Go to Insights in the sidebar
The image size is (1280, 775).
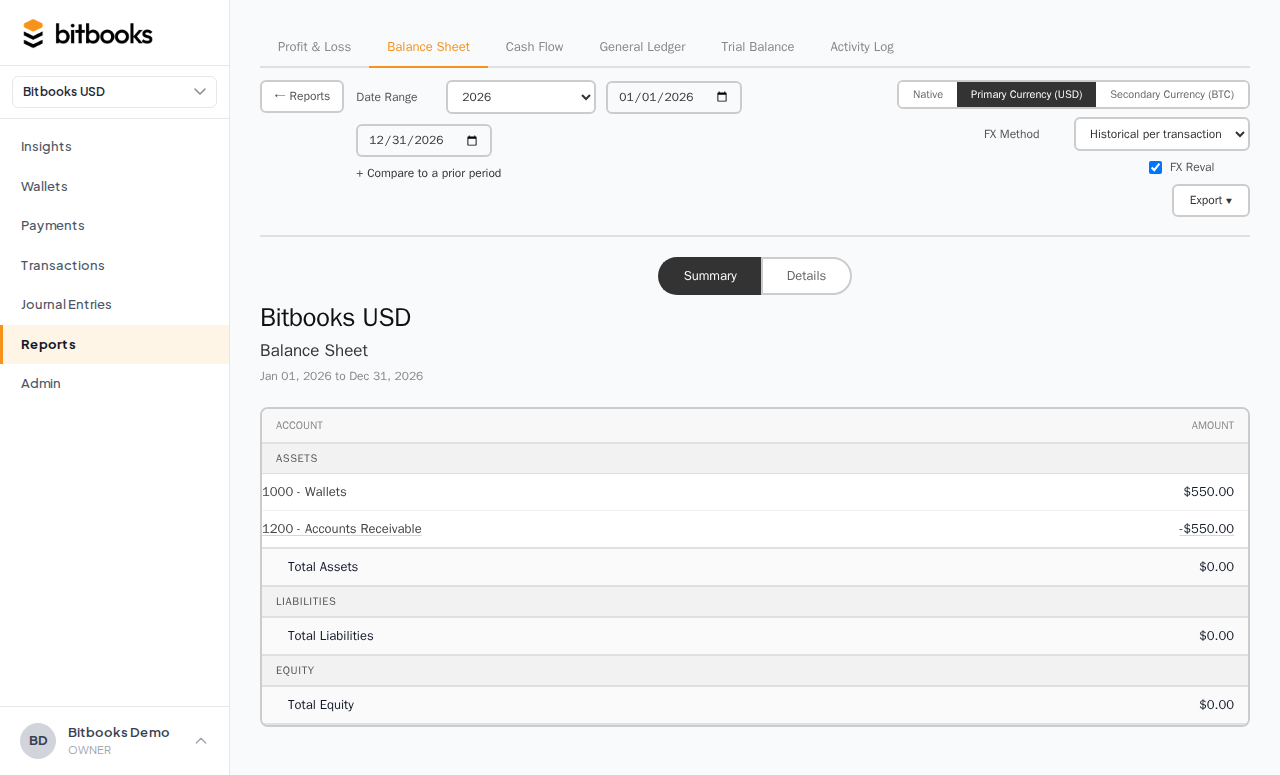[x=114, y=146]
